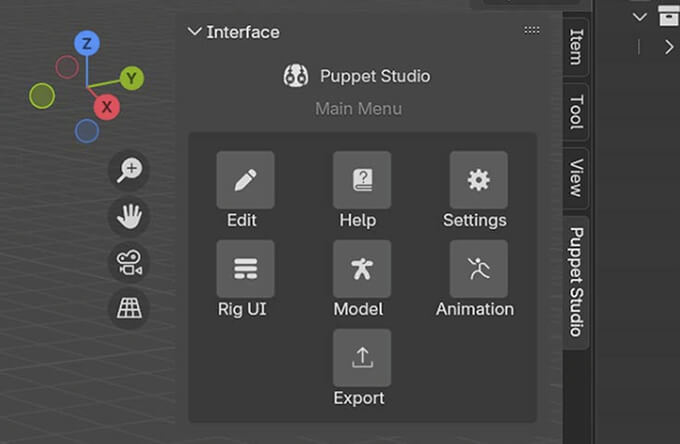Screen dimensions: 680x444
Task: Click the red X axis on gizmo
Action: (x=107, y=106)
